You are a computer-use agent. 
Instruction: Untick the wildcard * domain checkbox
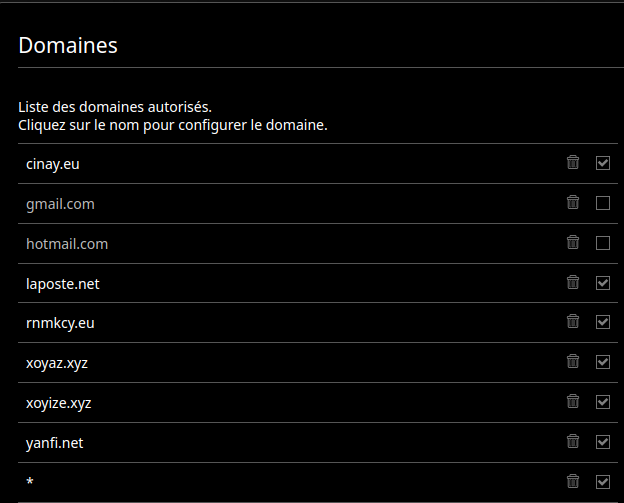pyautogui.click(x=603, y=482)
